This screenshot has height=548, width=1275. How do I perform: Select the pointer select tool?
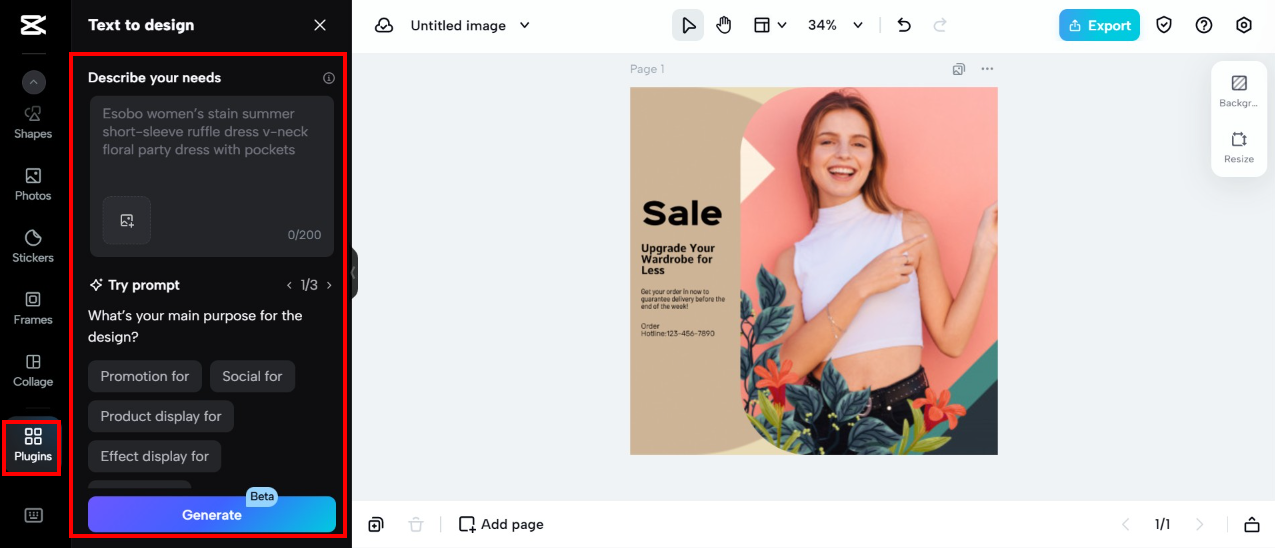(x=688, y=25)
